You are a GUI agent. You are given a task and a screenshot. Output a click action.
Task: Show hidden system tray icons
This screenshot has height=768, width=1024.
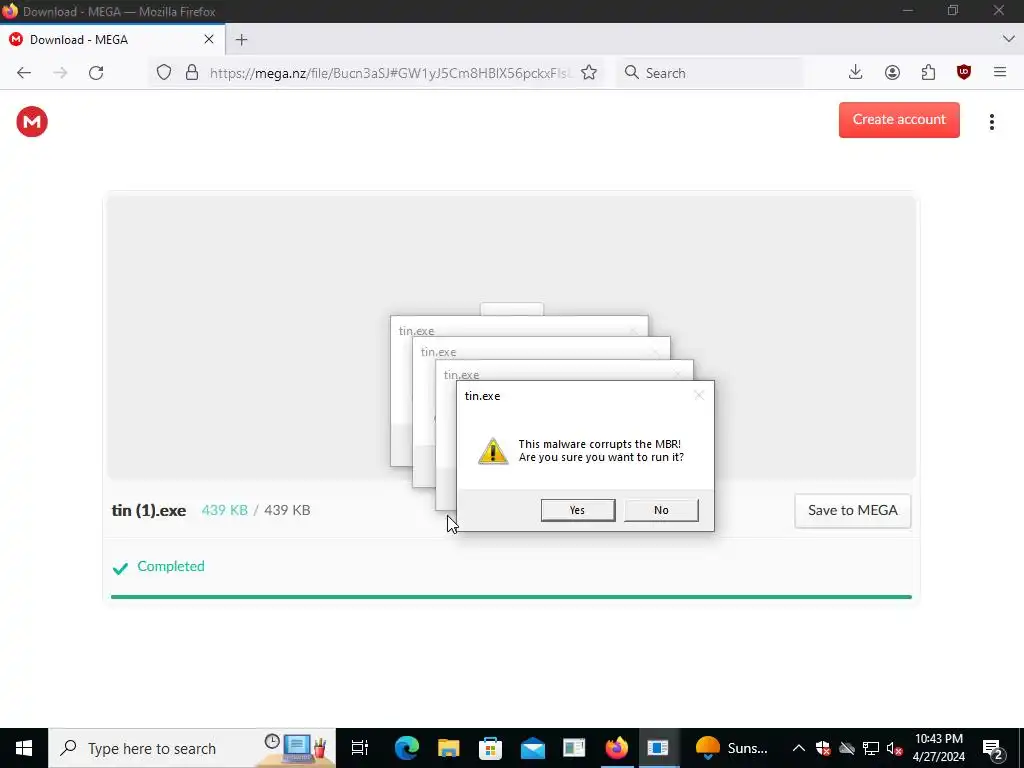coord(799,748)
